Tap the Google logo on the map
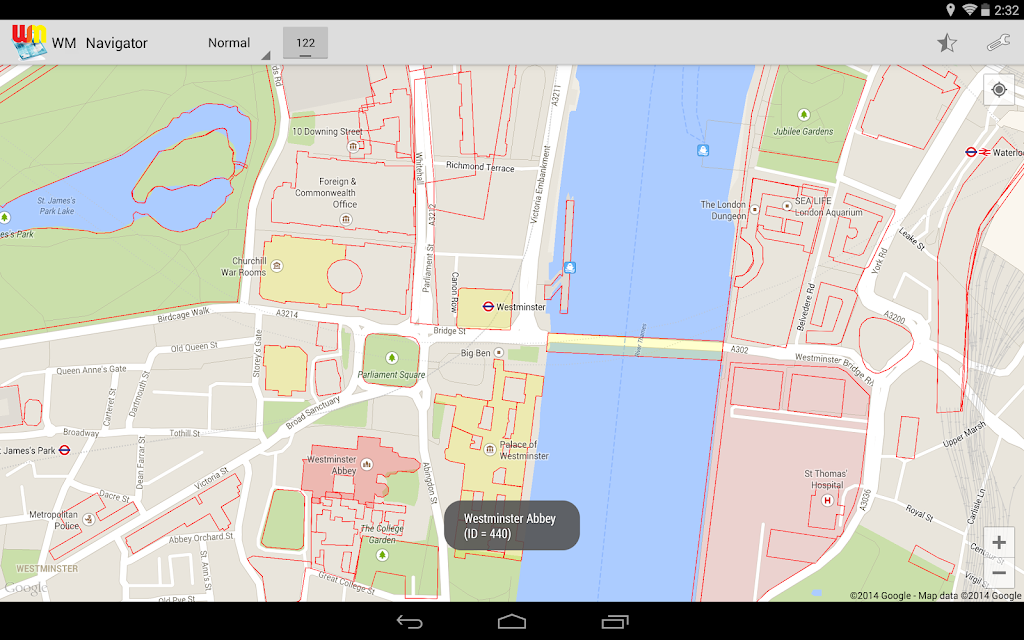Viewport: 1024px width, 640px height. [26, 588]
